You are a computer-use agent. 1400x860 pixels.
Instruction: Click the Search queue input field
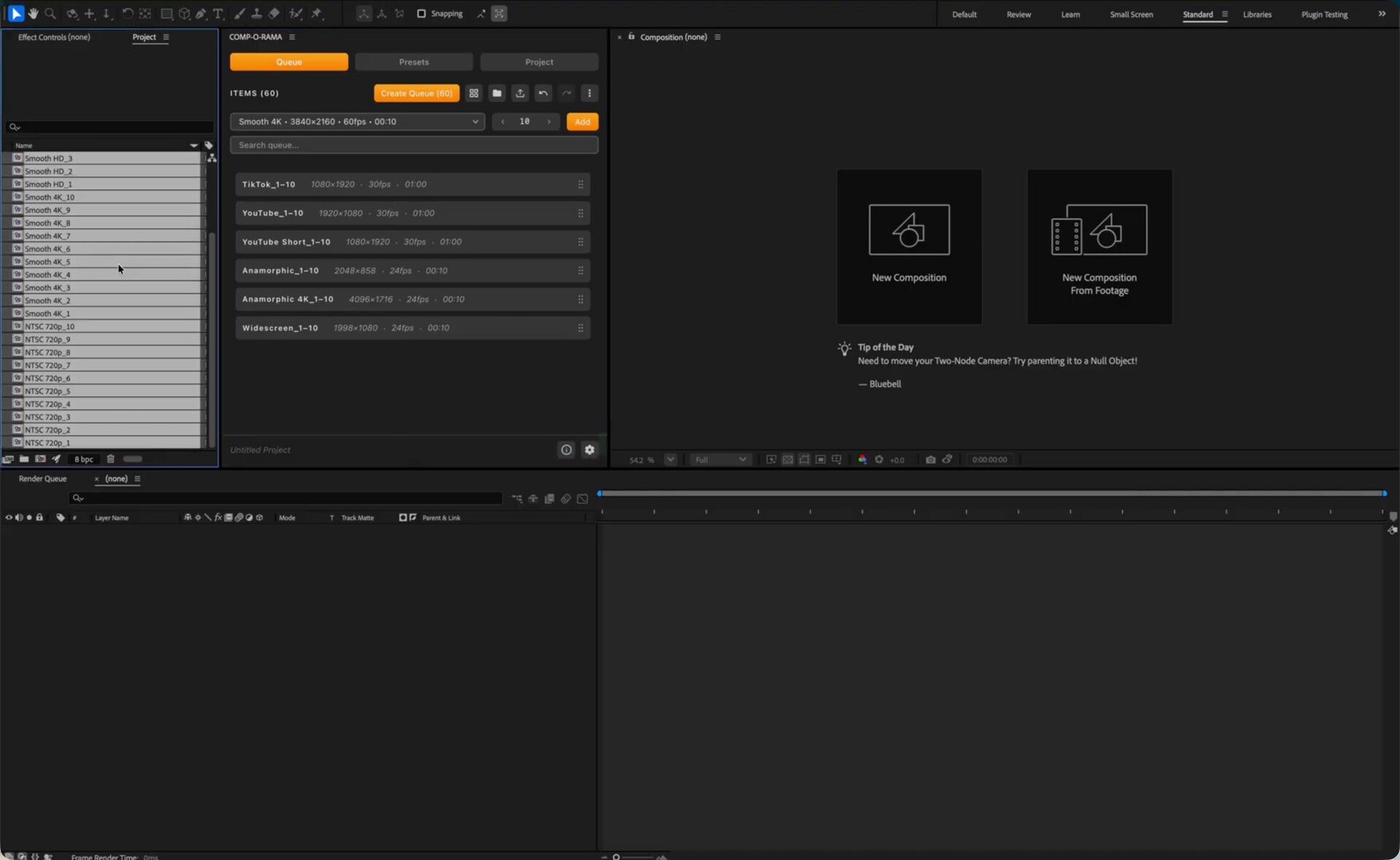coord(414,145)
